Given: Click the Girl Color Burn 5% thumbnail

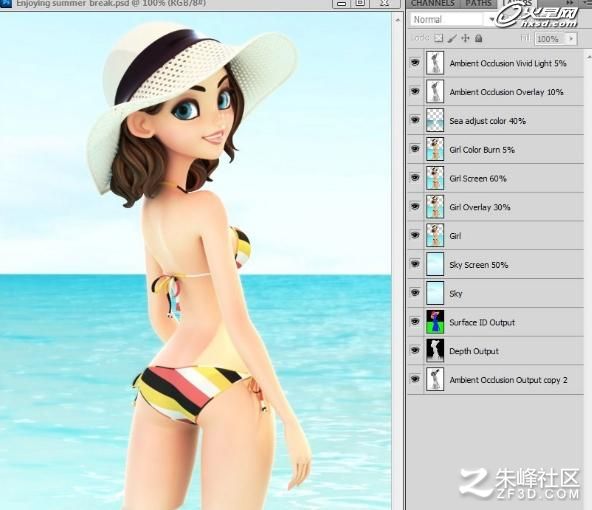Looking at the screenshot, I should [435, 149].
